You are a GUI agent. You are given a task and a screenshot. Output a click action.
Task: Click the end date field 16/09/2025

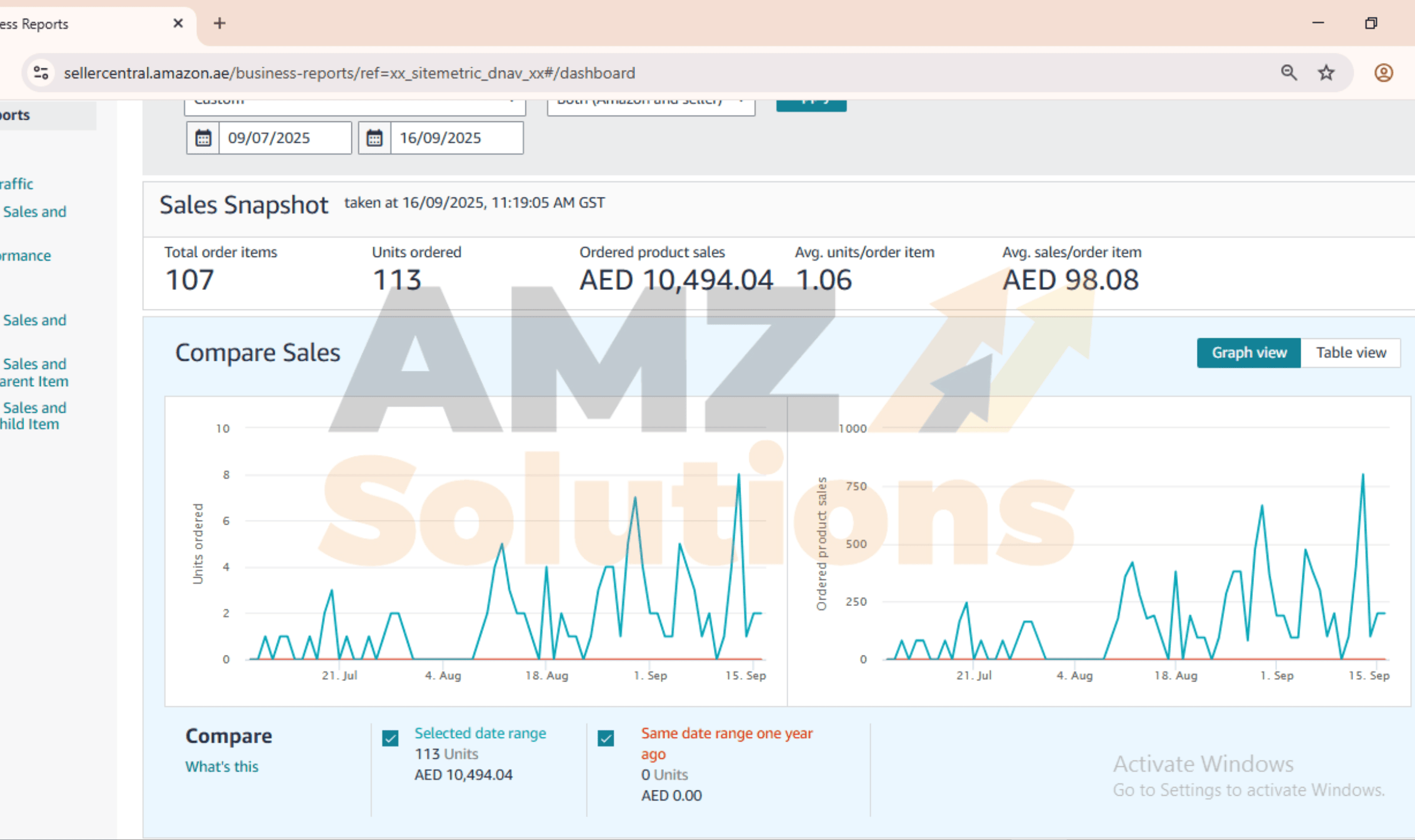pos(456,138)
